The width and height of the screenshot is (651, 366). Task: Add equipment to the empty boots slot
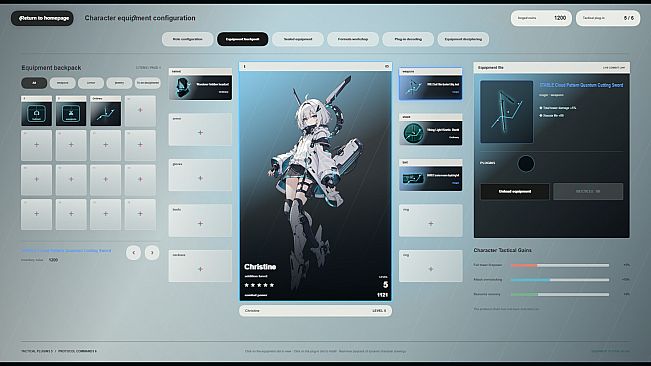(200, 220)
